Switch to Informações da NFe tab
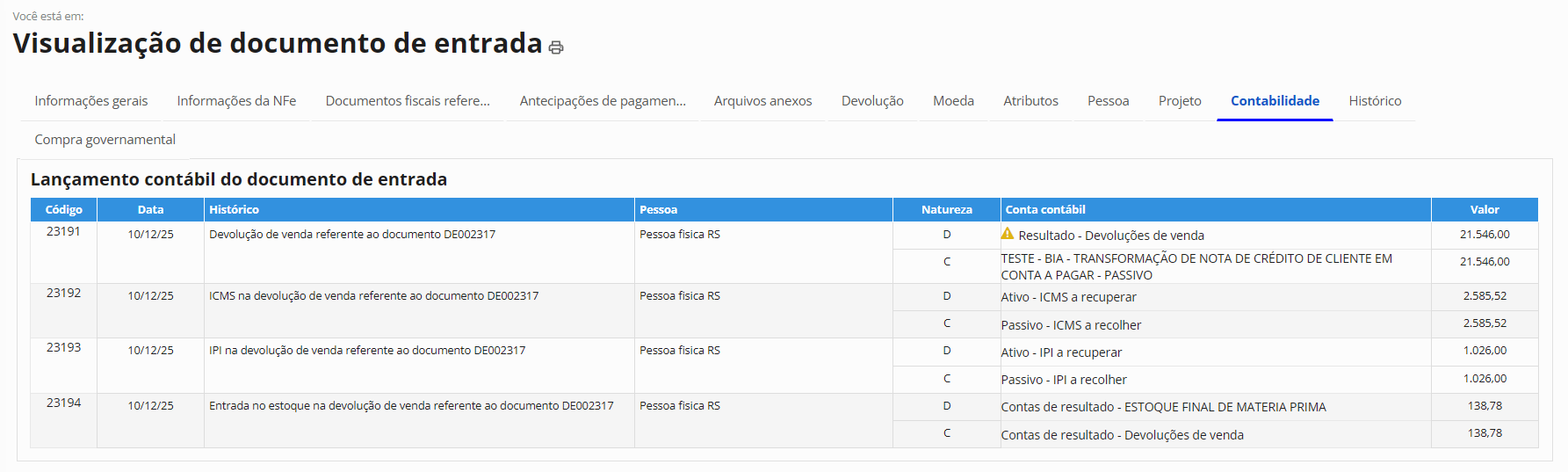This screenshot has height=472, width=1568. coord(236,101)
